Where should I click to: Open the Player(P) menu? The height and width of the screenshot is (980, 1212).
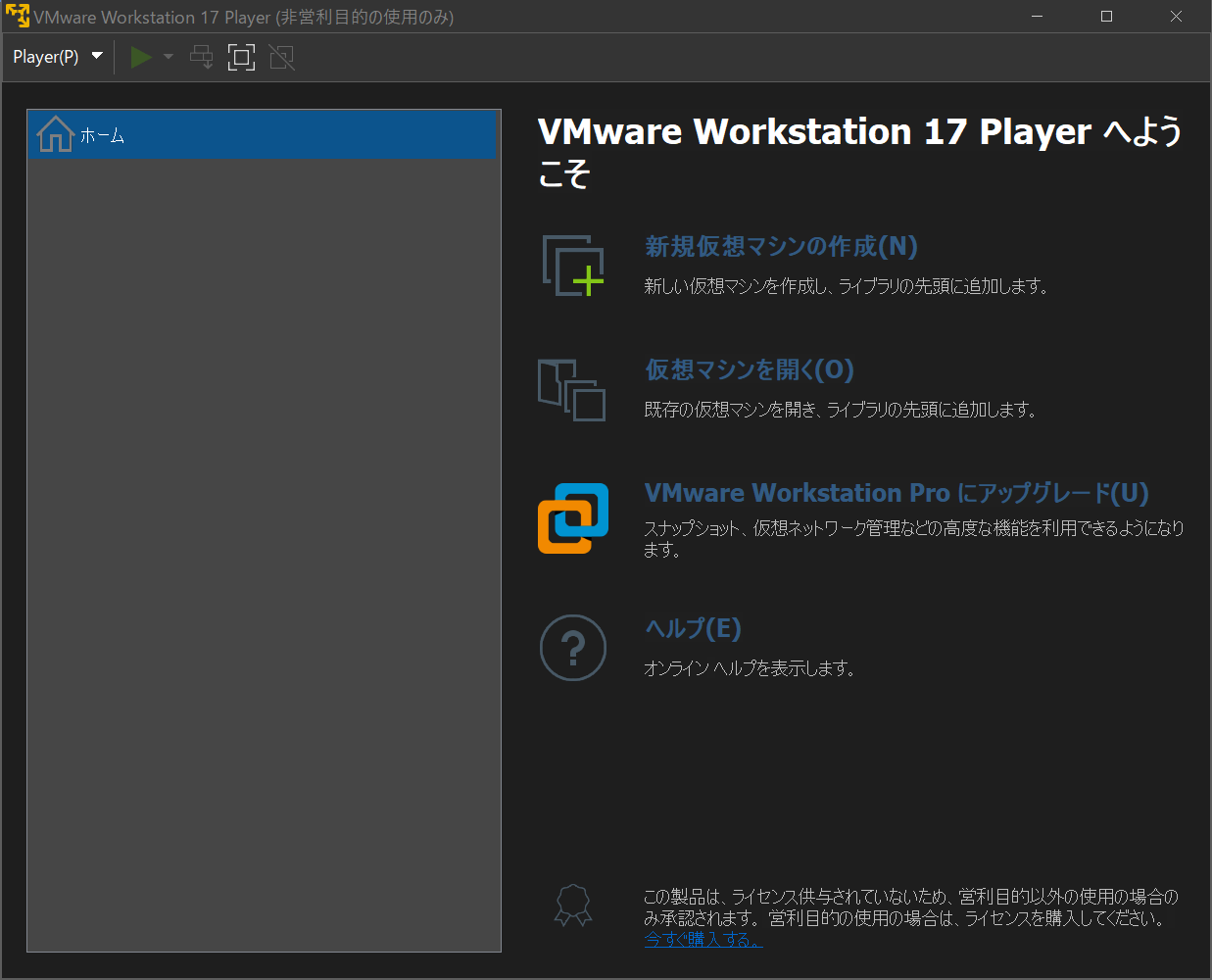(47, 56)
